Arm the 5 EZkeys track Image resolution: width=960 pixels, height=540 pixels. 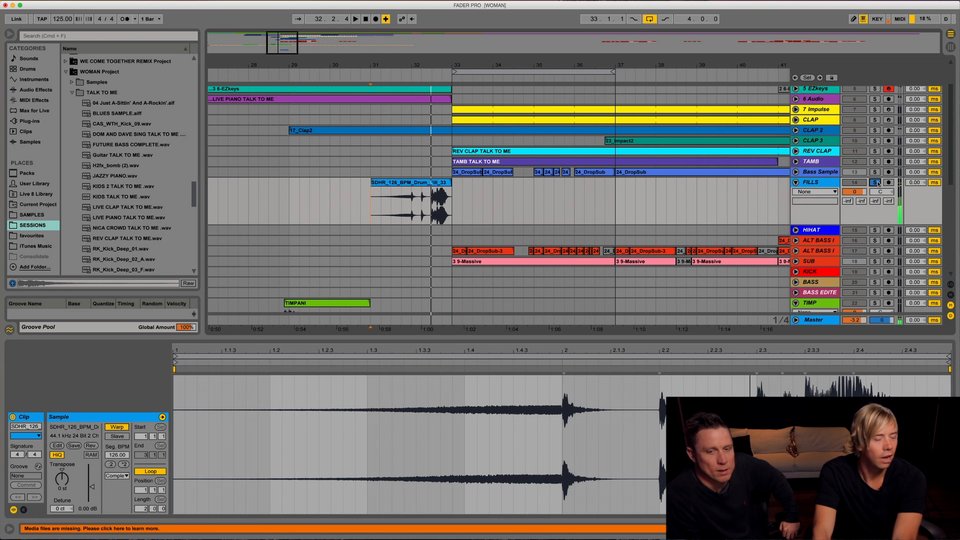[888, 89]
